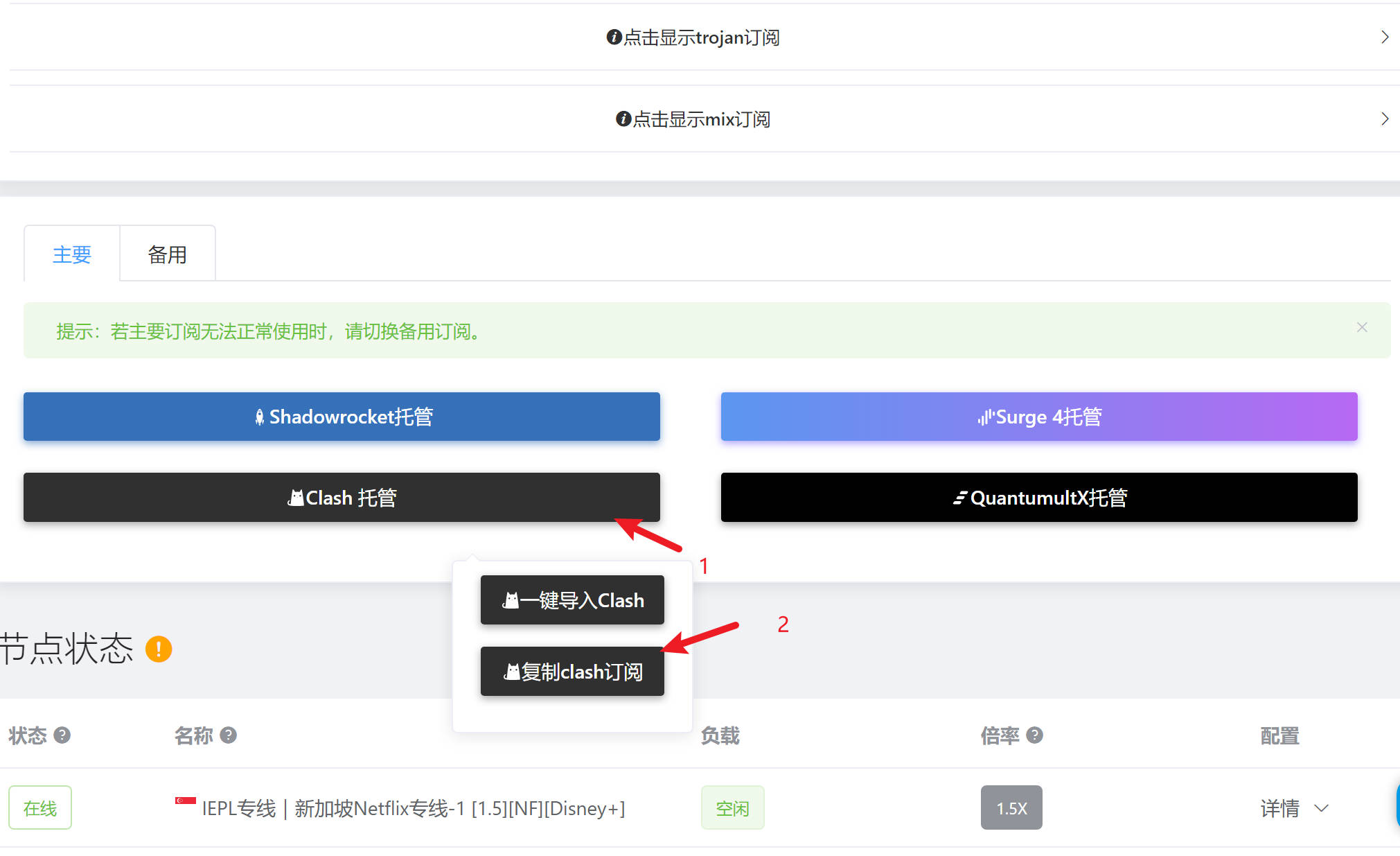This screenshot has width=1400, height=856.
Task: Click the Surge 4托管 button
Action: (1039, 417)
